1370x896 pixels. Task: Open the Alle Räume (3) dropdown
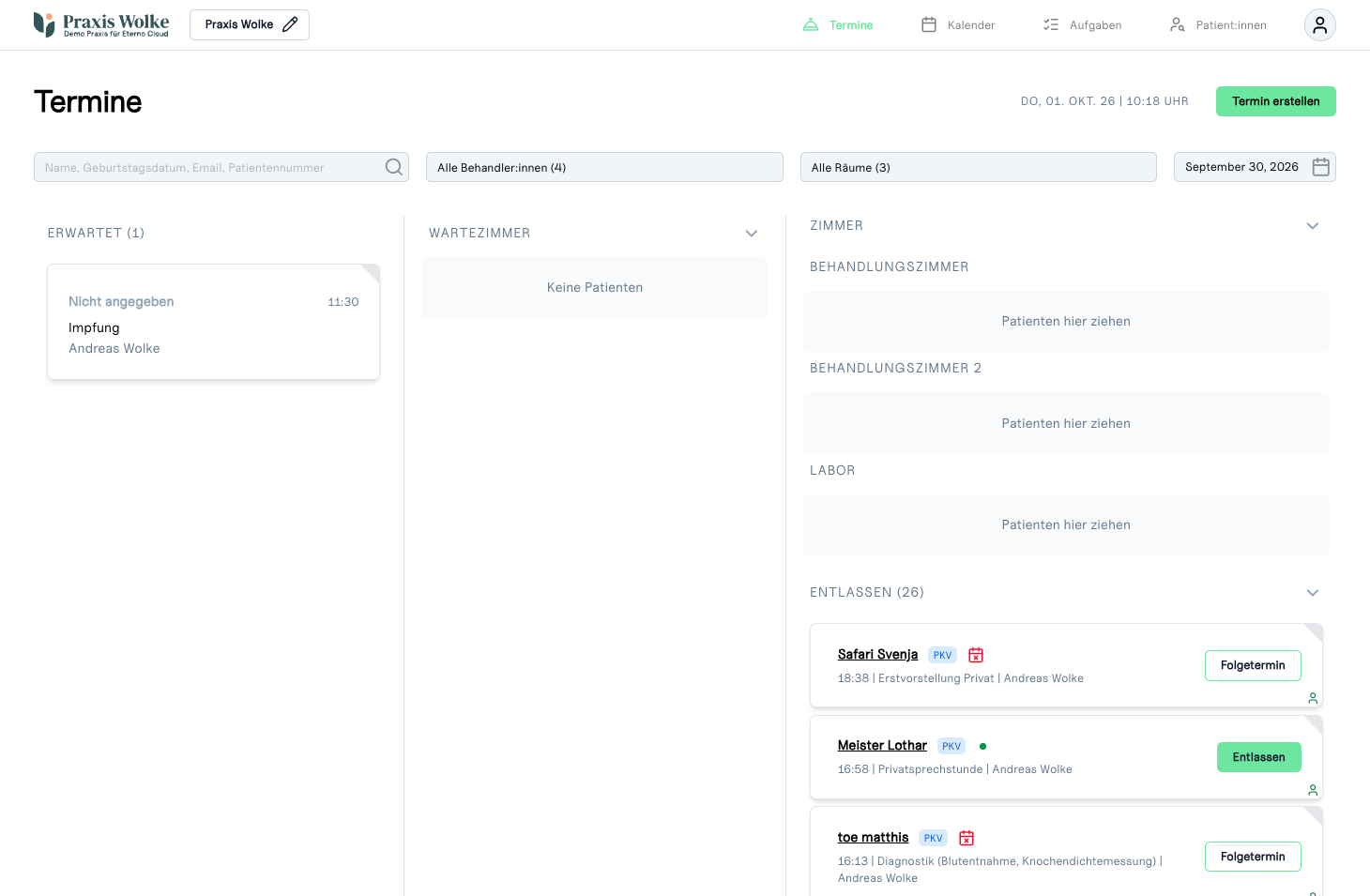pos(978,167)
